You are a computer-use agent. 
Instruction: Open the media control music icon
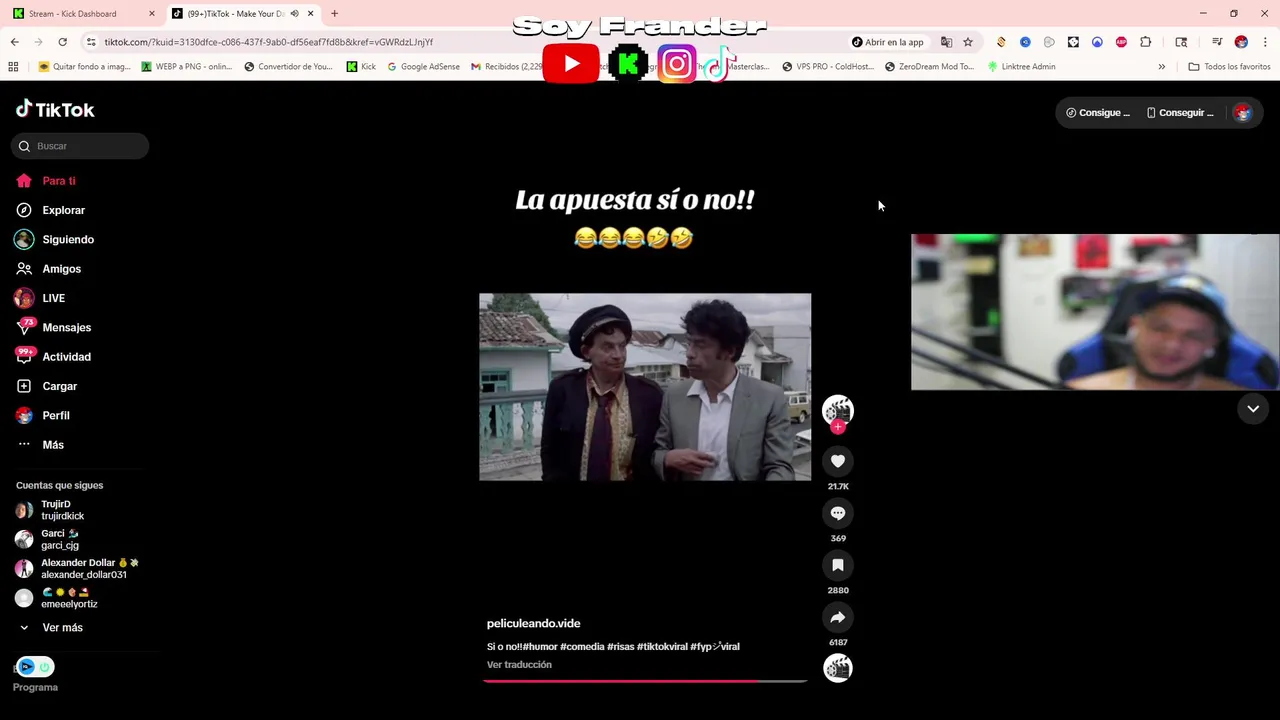click(1217, 42)
